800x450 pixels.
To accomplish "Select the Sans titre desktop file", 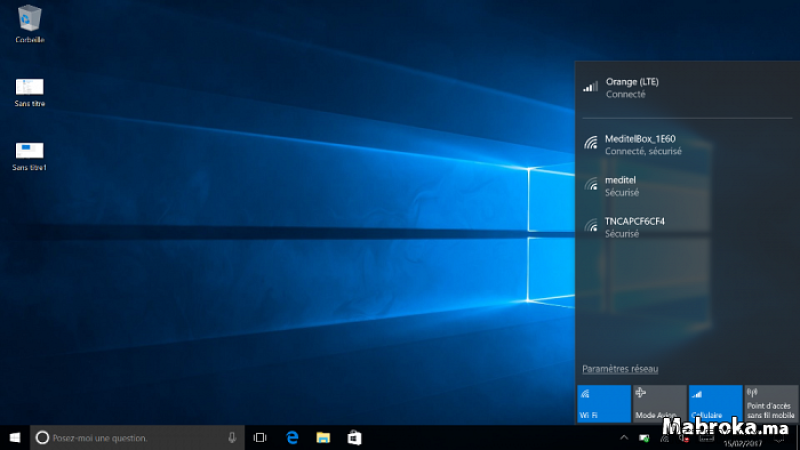I will (x=30, y=92).
